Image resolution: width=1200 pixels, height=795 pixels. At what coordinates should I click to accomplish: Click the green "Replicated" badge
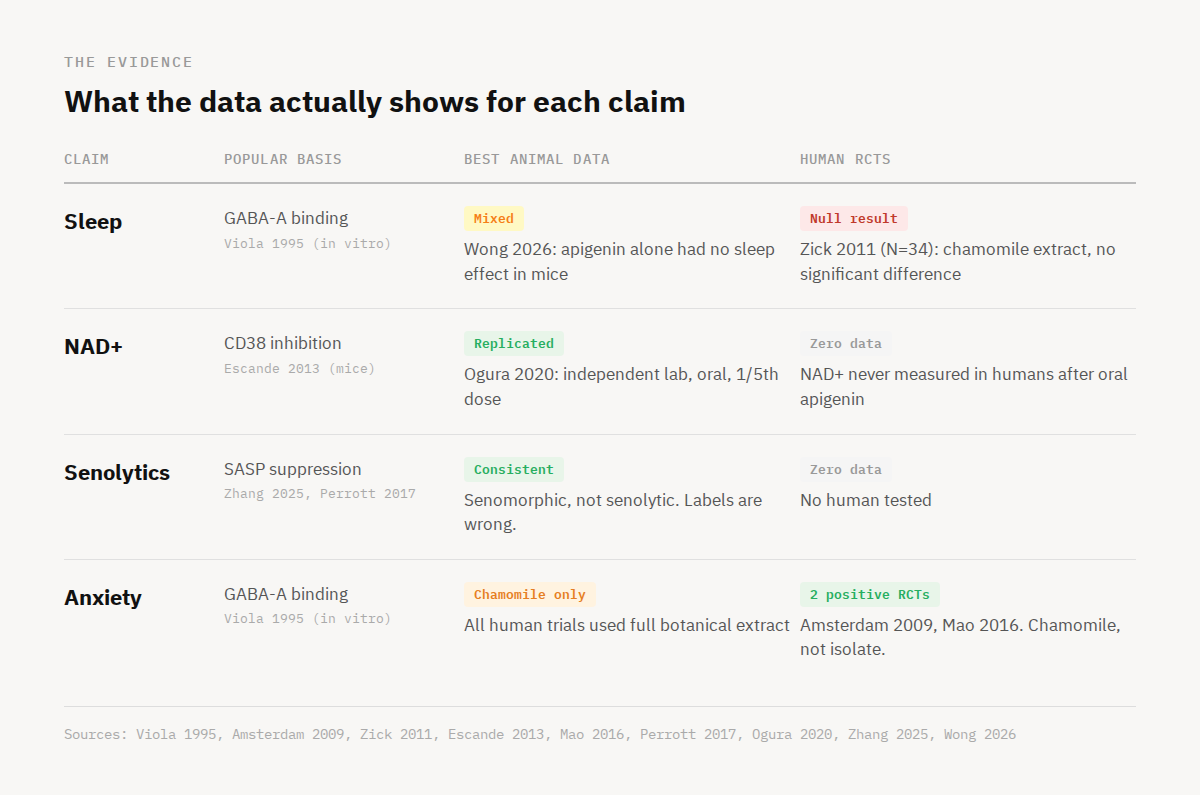(513, 344)
